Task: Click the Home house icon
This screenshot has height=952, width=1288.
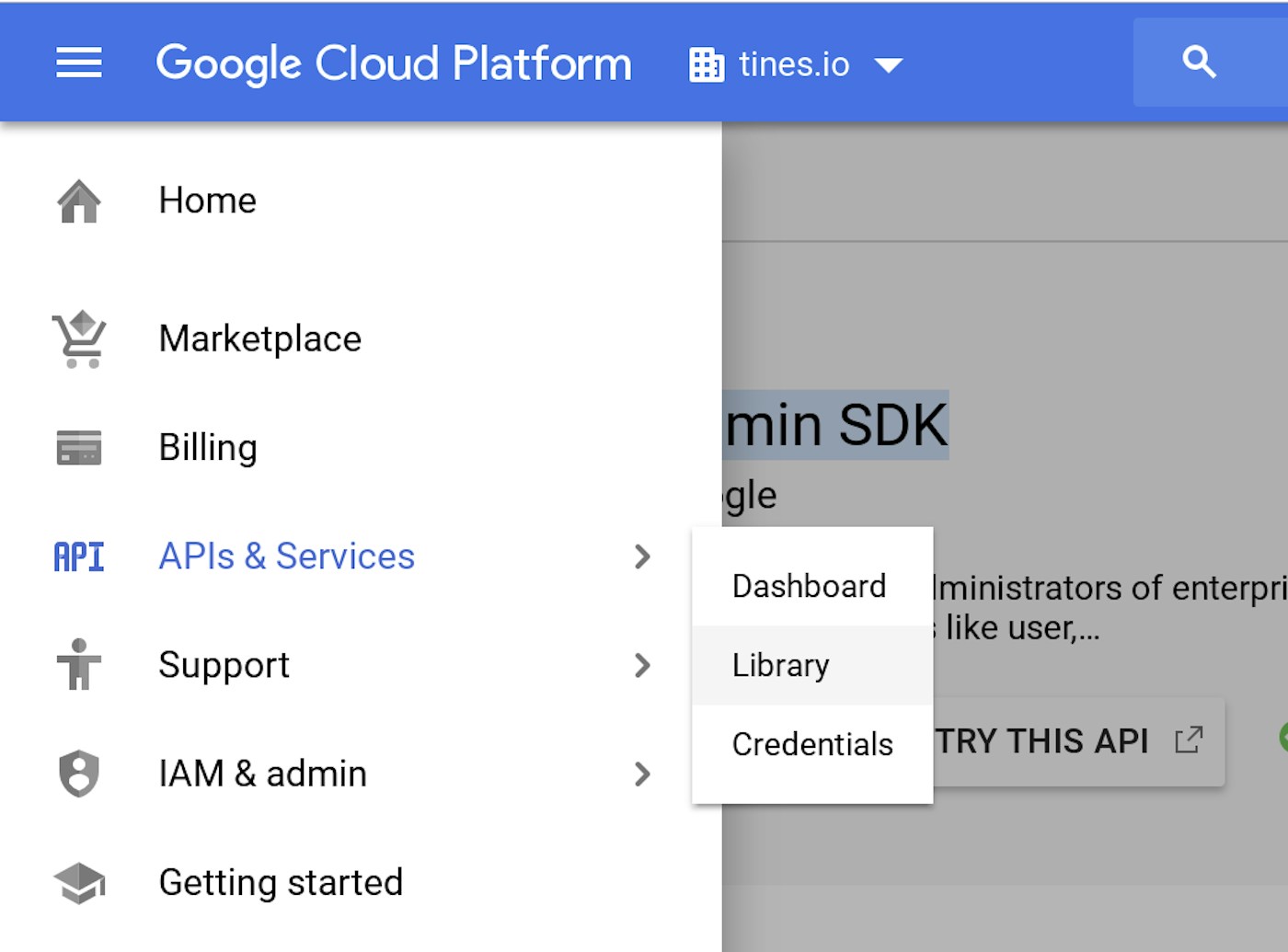Action: click(79, 201)
